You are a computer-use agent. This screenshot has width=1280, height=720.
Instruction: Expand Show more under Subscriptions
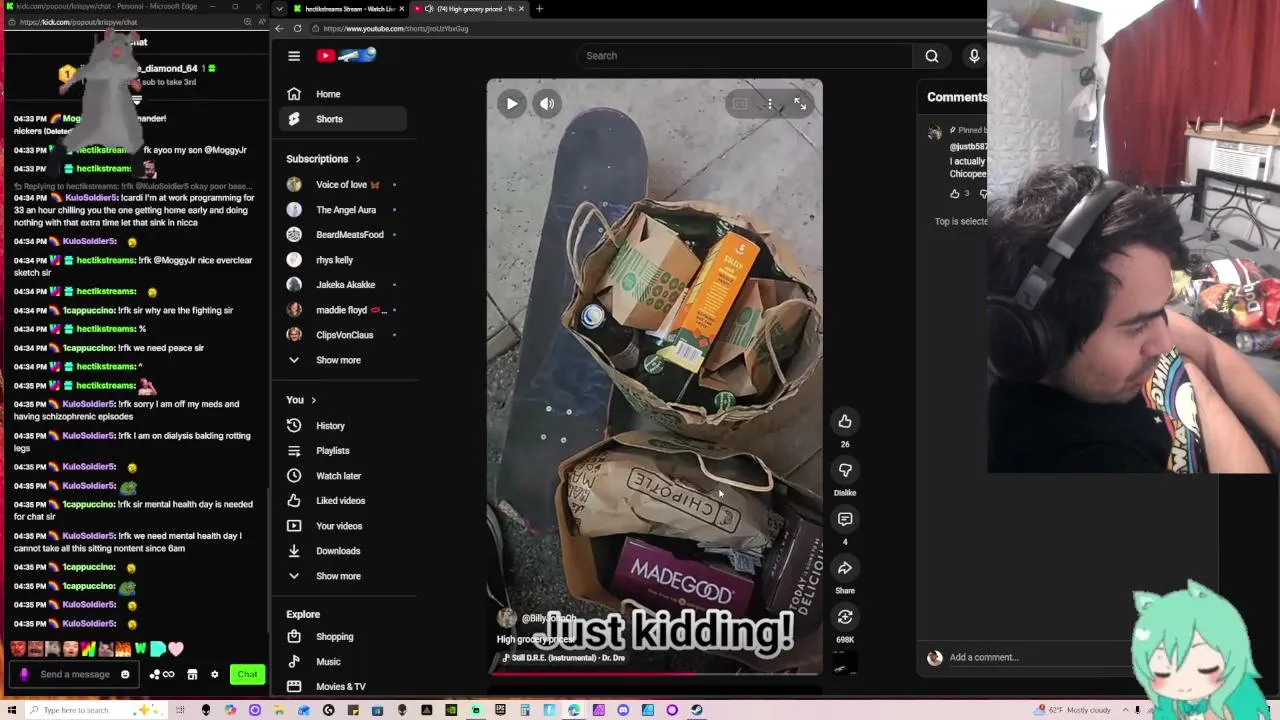tap(343, 360)
